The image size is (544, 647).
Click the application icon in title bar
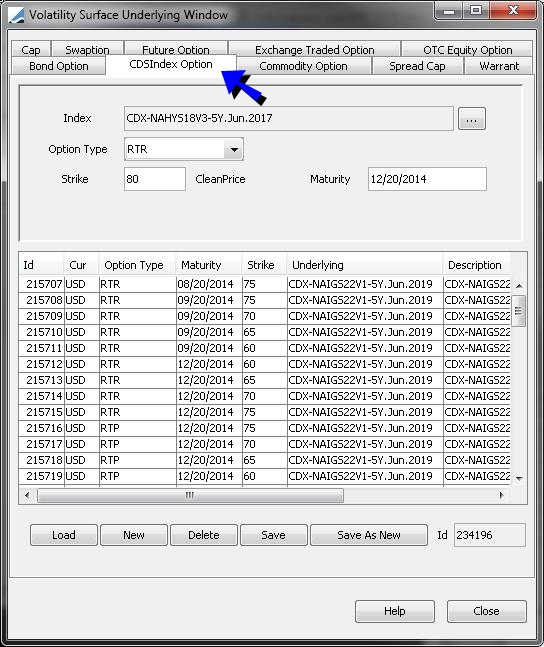[x=17, y=15]
